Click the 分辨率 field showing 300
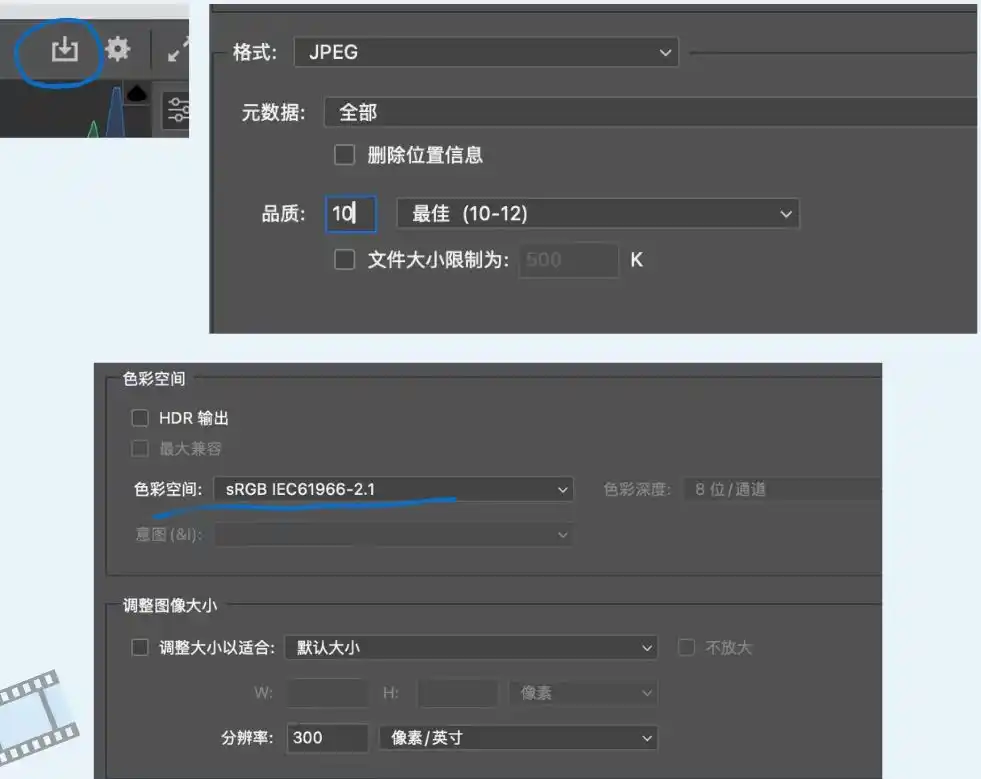981x779 pixels. tap(327, 738)
